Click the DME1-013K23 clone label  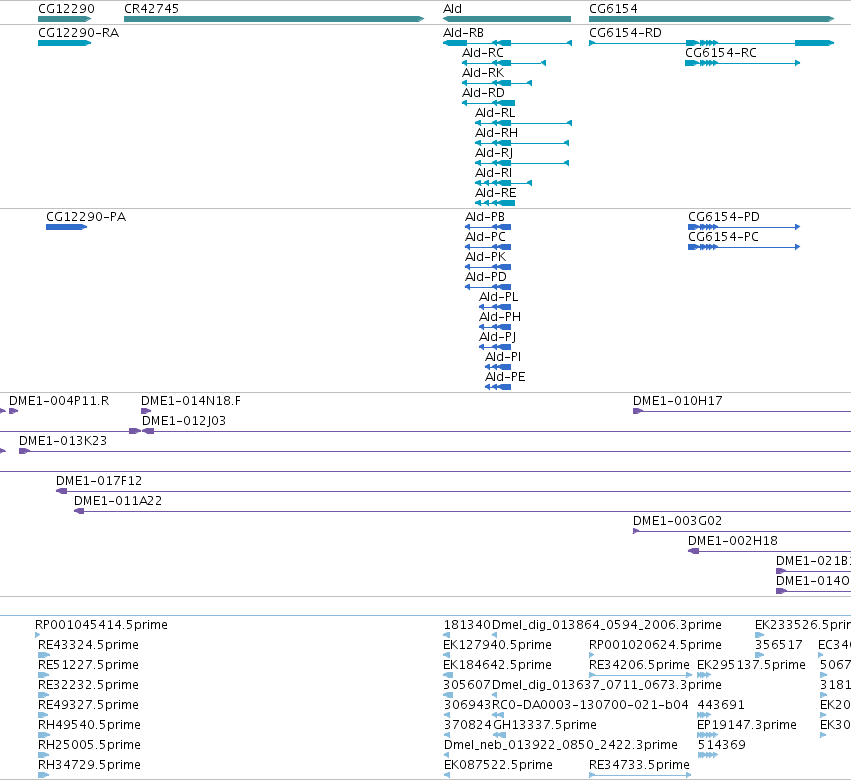(63, 441)
